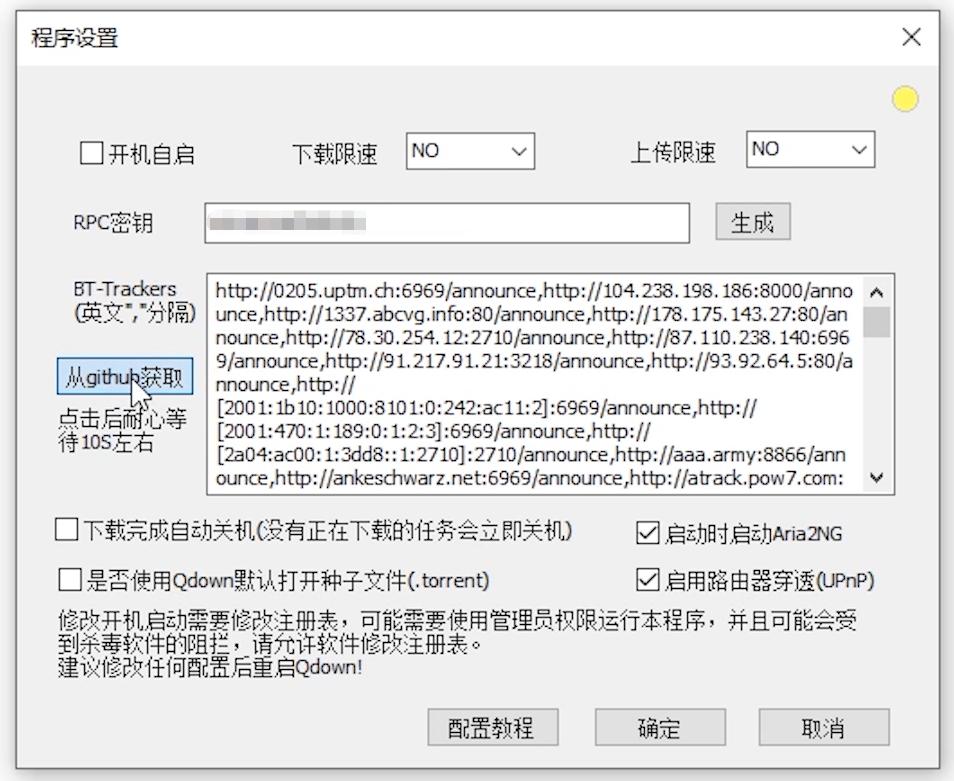Click the yellow status indicator circle
This screenshot has width=954, height=781.
(905, 99)
